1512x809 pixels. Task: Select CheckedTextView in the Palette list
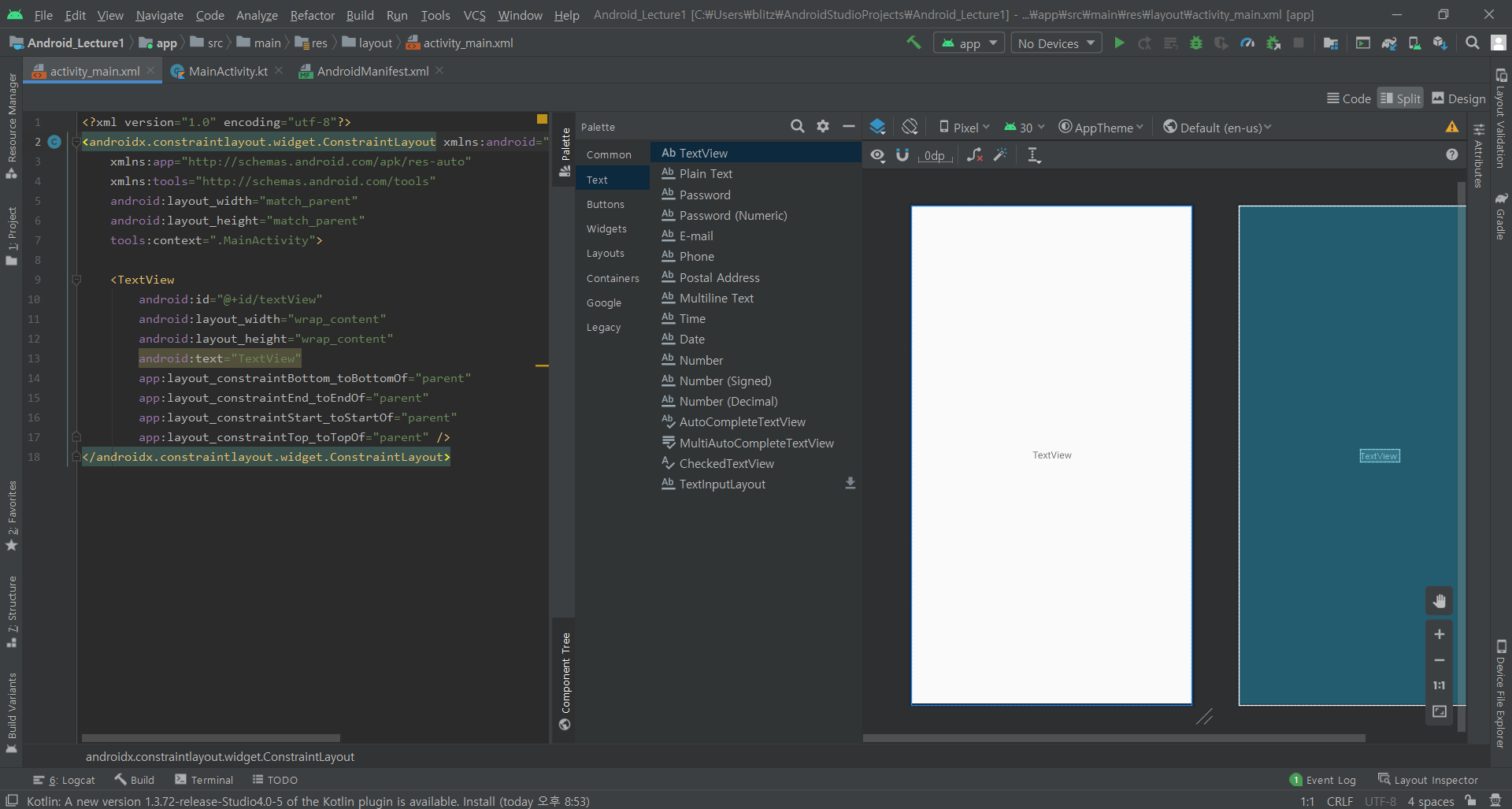[756, 463]
